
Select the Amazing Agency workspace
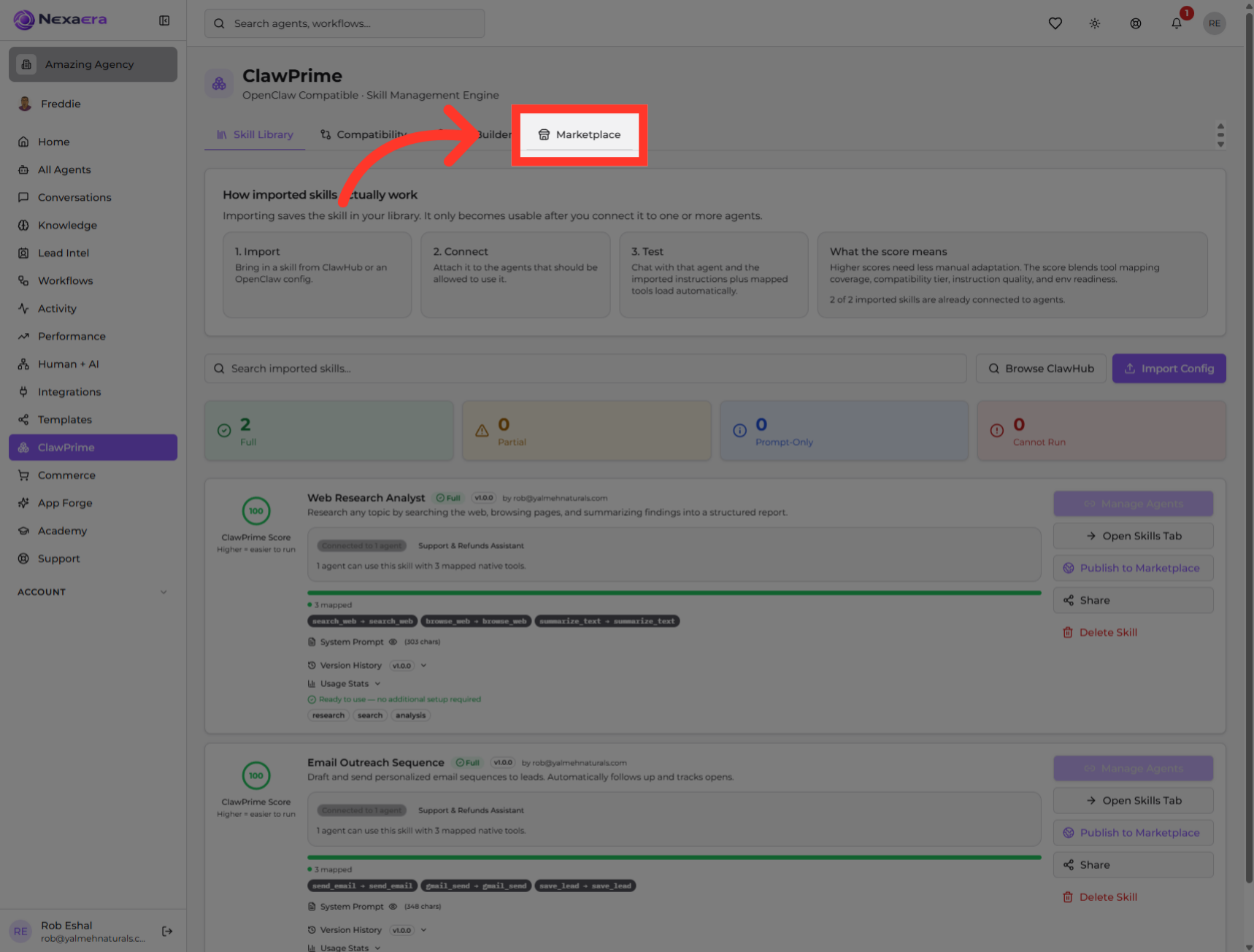pyautogui.click(x=93, y=64)
